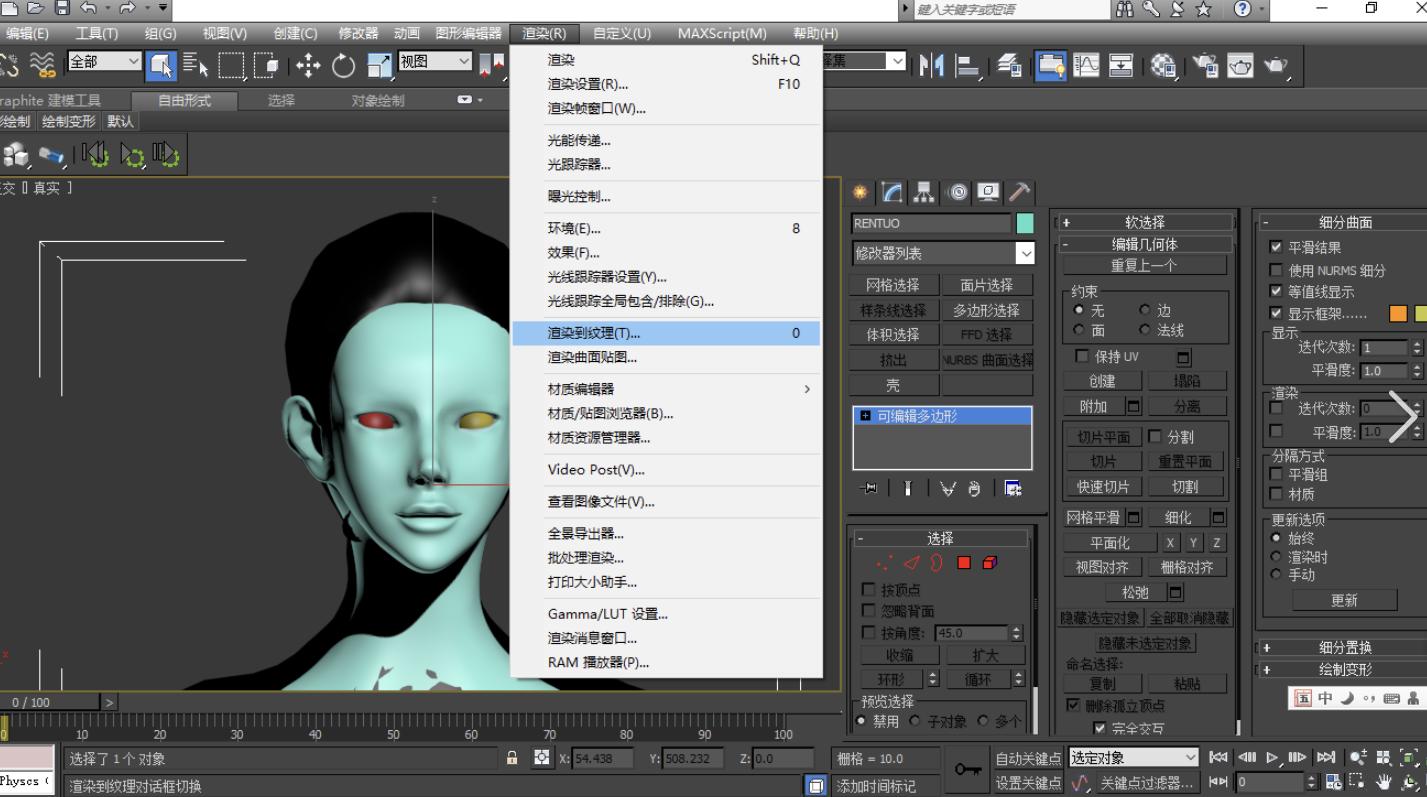This screenshot has width=1427, height=797.
Task: Select Polygon sub-object level red square
Action: click(964, 563)
